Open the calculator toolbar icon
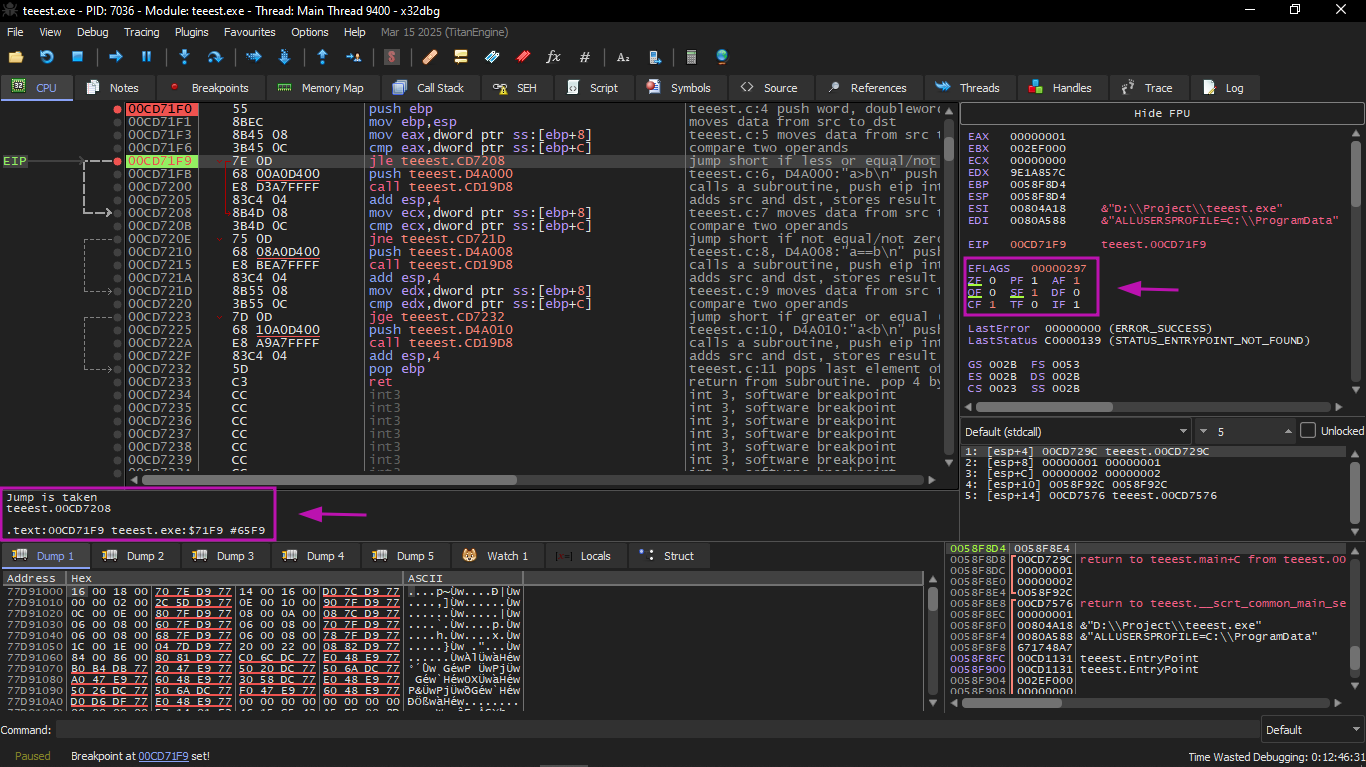The height and width of the screenshot is (767, 1366). click(690, 57)
